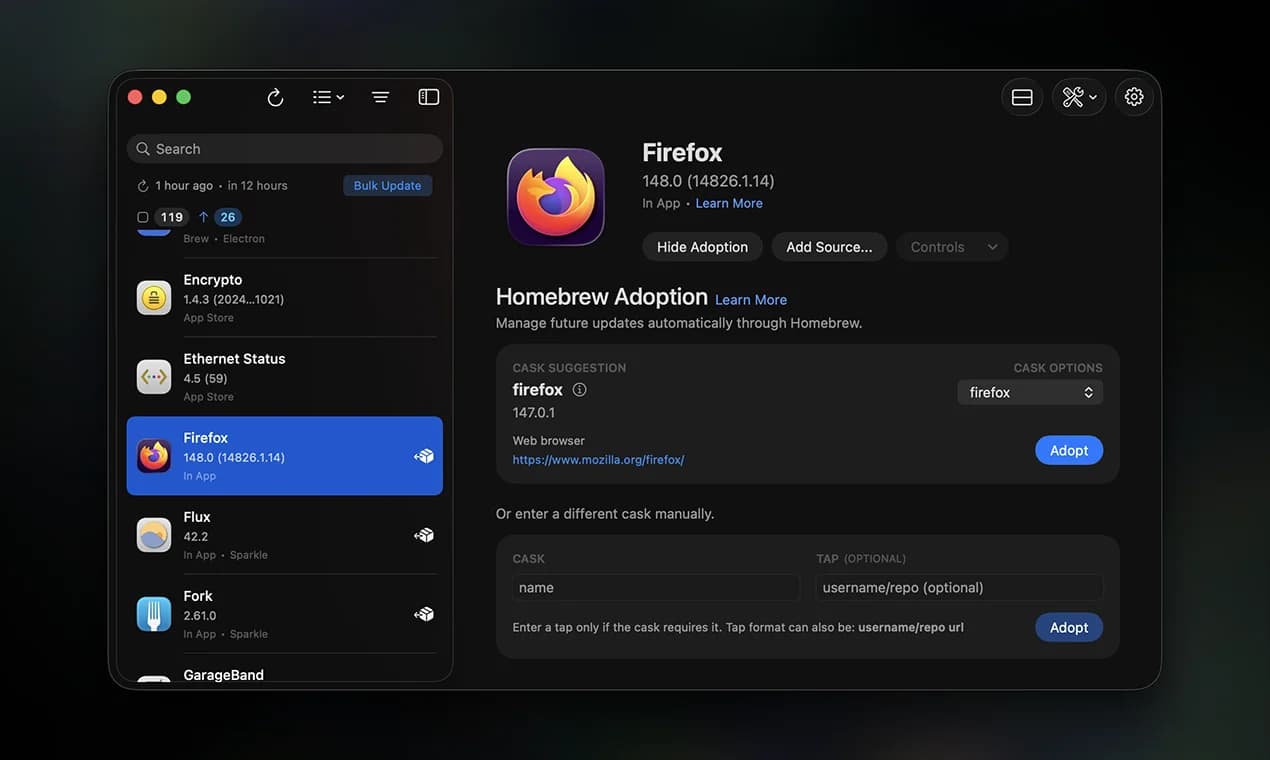Click the filter icon in the toolbar
This screenshot has height=760, width=1270.
tap(379, 96)
